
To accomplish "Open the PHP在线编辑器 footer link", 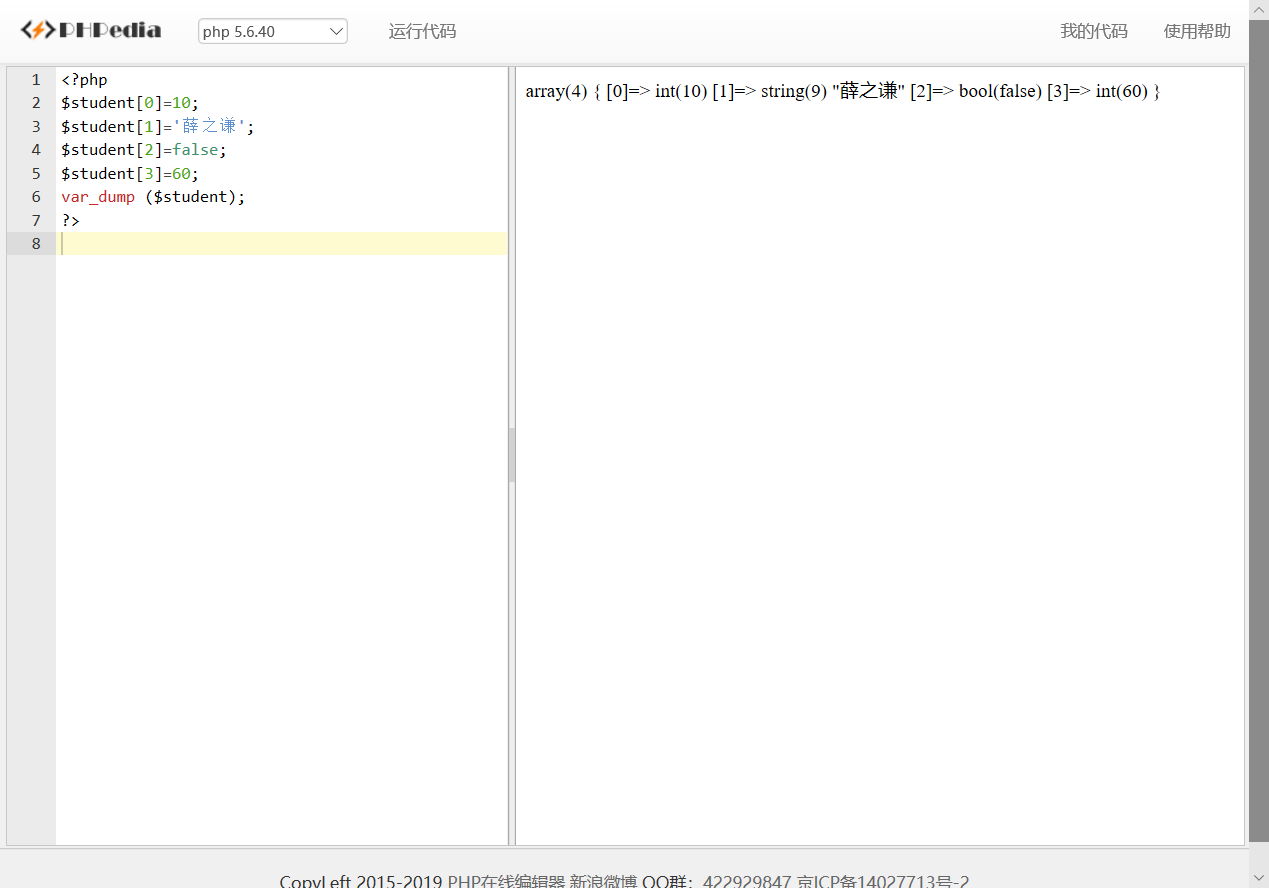I will coord(506,882).
